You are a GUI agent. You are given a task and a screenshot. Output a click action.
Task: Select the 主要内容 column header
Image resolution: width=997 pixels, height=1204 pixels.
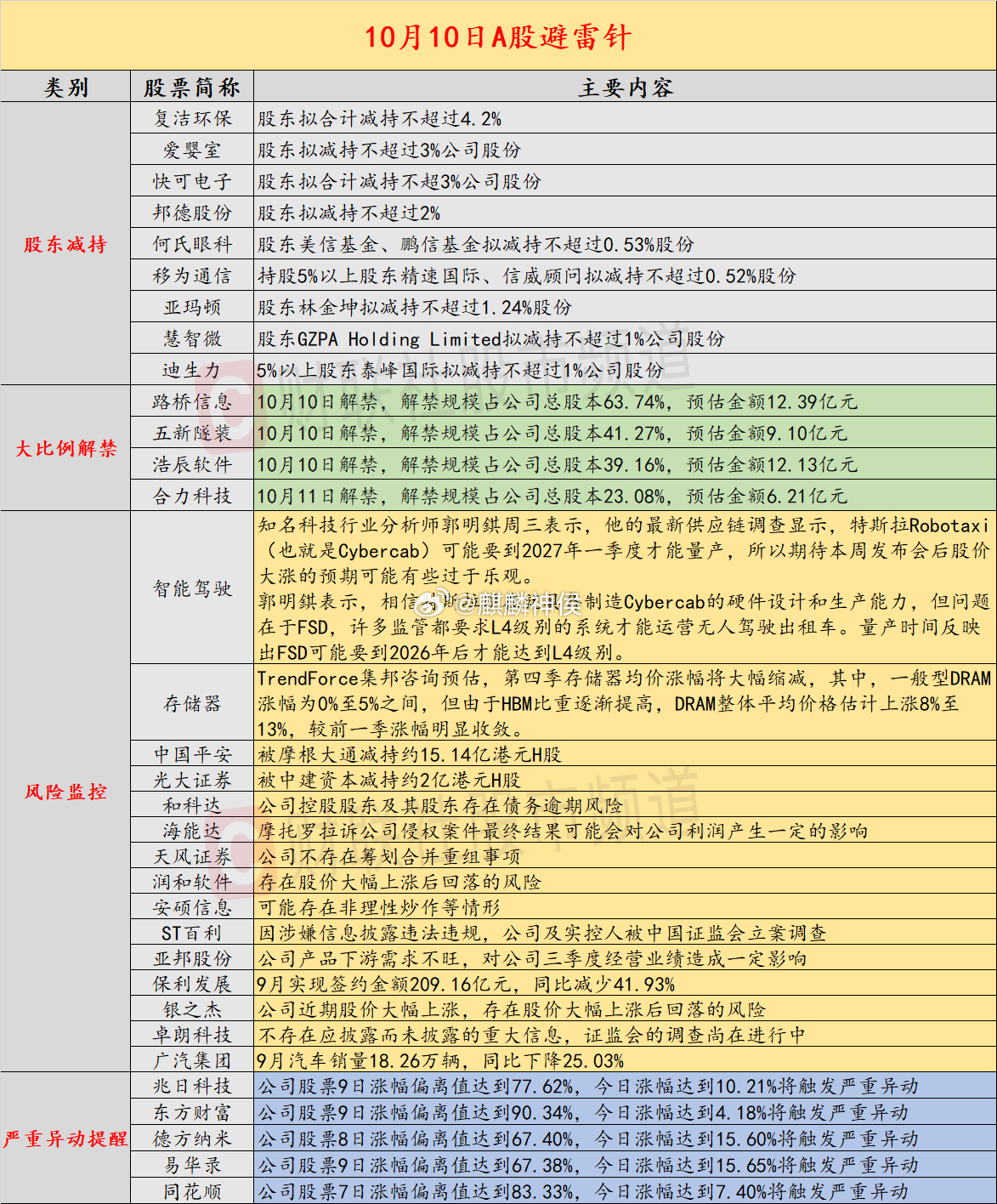click(626, 87)
